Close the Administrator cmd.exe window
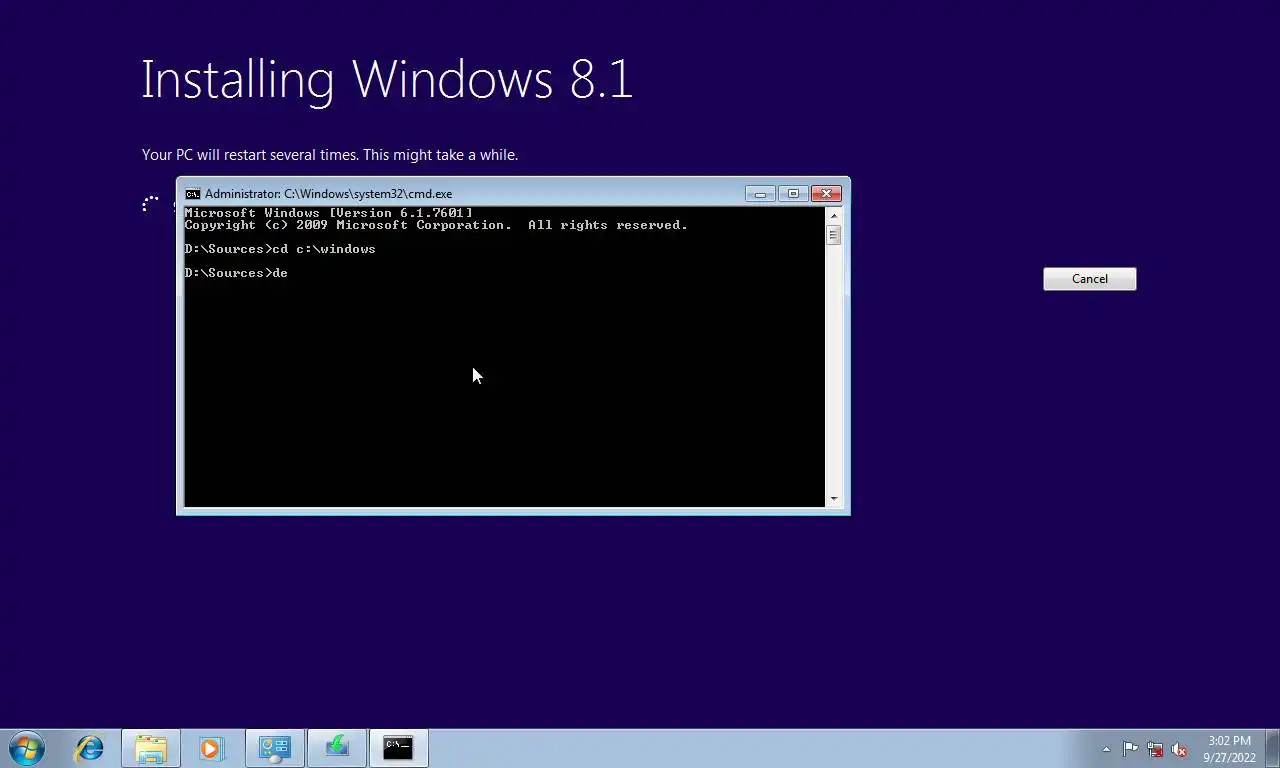 [826, 193]
